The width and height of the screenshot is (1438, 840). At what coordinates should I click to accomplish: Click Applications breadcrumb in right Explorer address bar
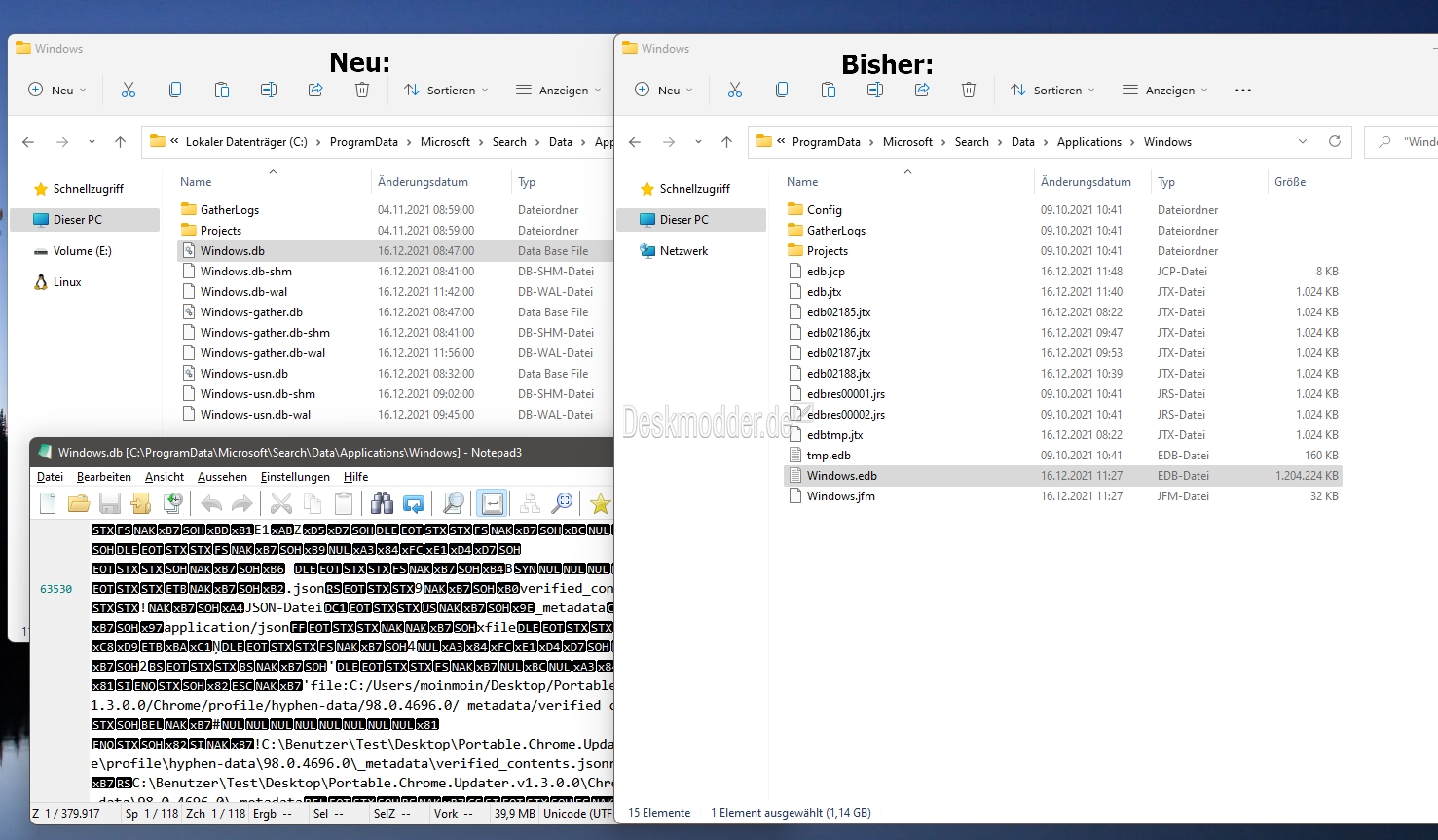click(1089, 142)
